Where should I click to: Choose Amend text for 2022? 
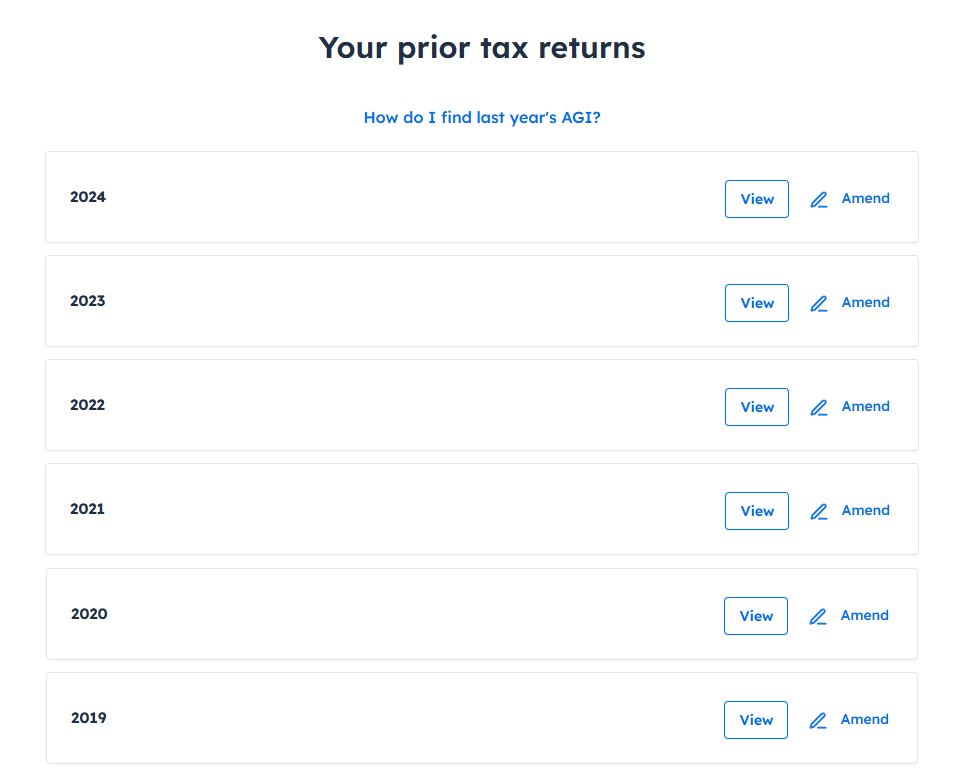[865, 407]
